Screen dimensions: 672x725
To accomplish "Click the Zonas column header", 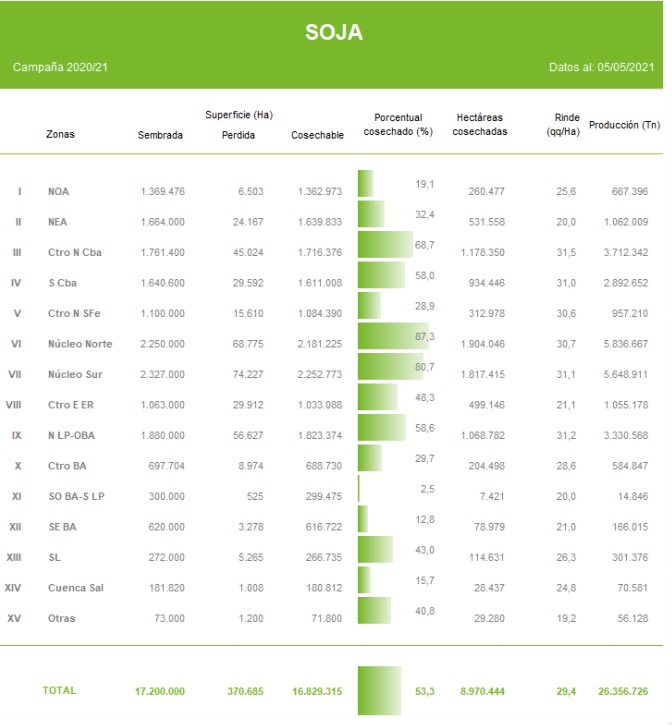I will pyautogui.click(x=60, y=134).
